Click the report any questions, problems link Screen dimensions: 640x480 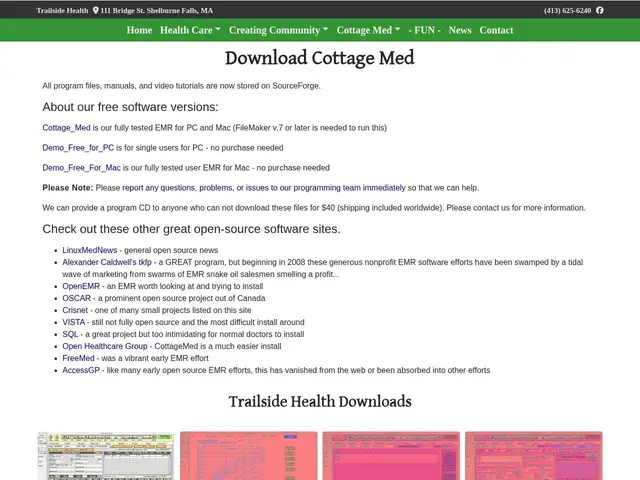pos(264,188)
